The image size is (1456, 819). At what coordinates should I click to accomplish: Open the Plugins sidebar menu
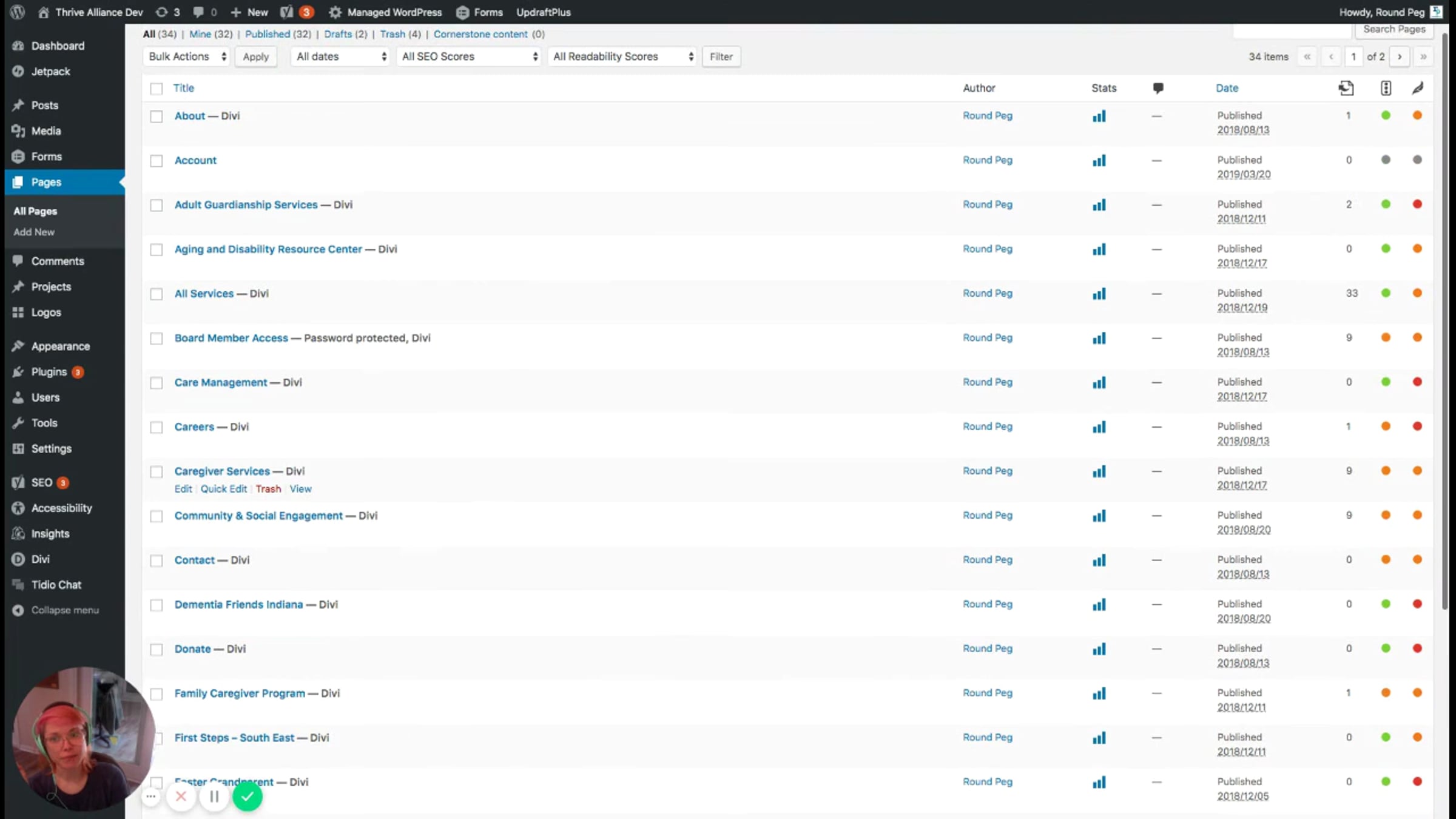[x=49, y=372]
